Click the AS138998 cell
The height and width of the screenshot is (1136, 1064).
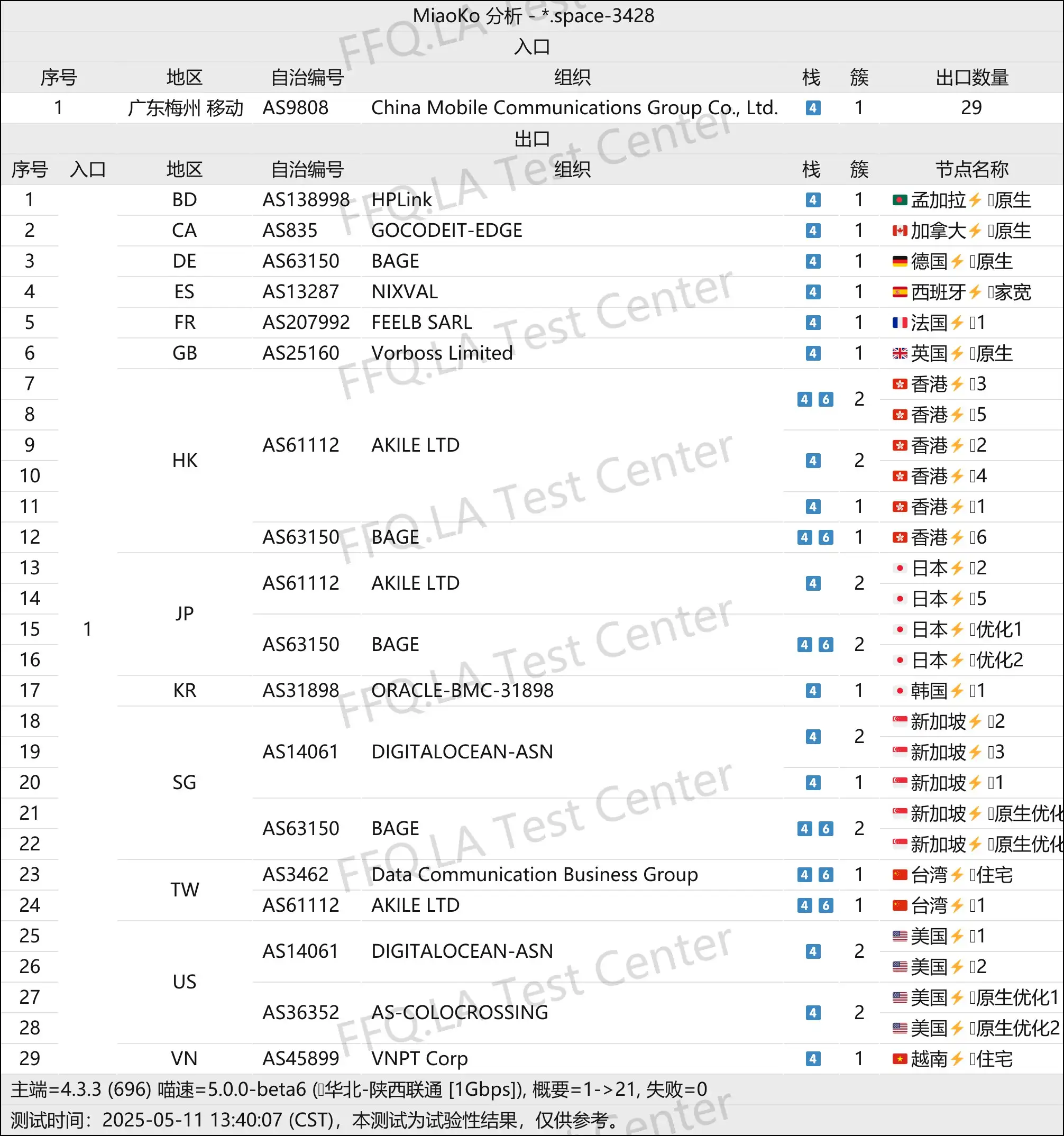tap(306, 200)
